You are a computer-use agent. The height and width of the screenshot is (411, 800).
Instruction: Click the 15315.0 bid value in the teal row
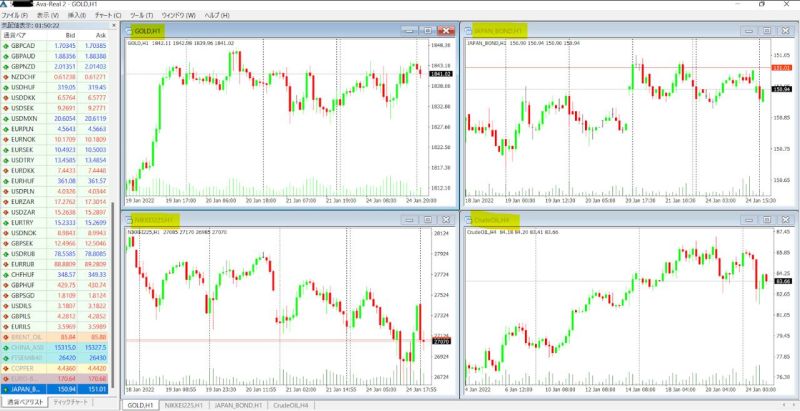[x=67, y=348]
